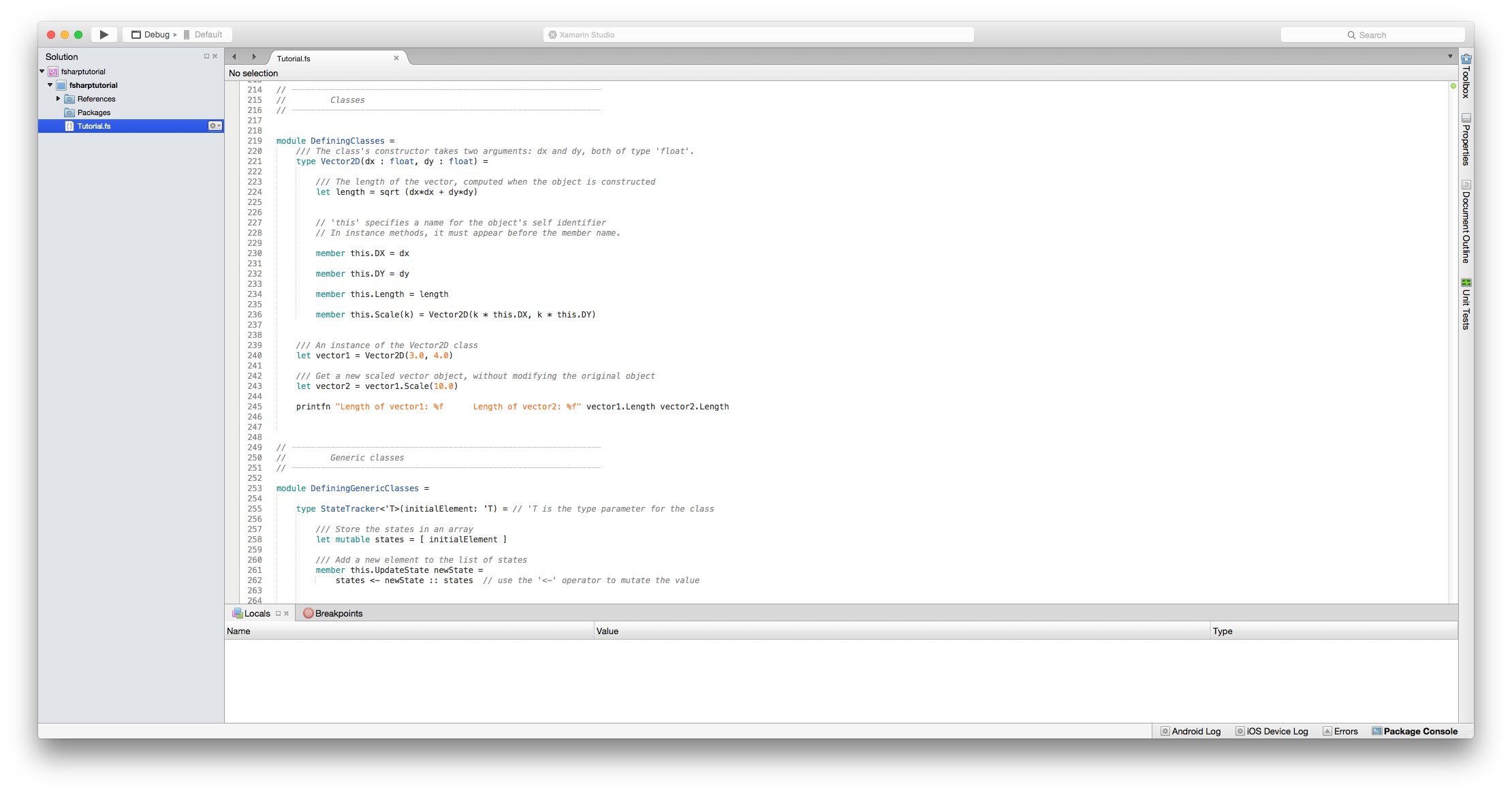Image resolution: width=1512 pixels, height=793 pixels.
Task: Click 'module DefiningGenericClasses' line
Action: [x=353, y=488]
